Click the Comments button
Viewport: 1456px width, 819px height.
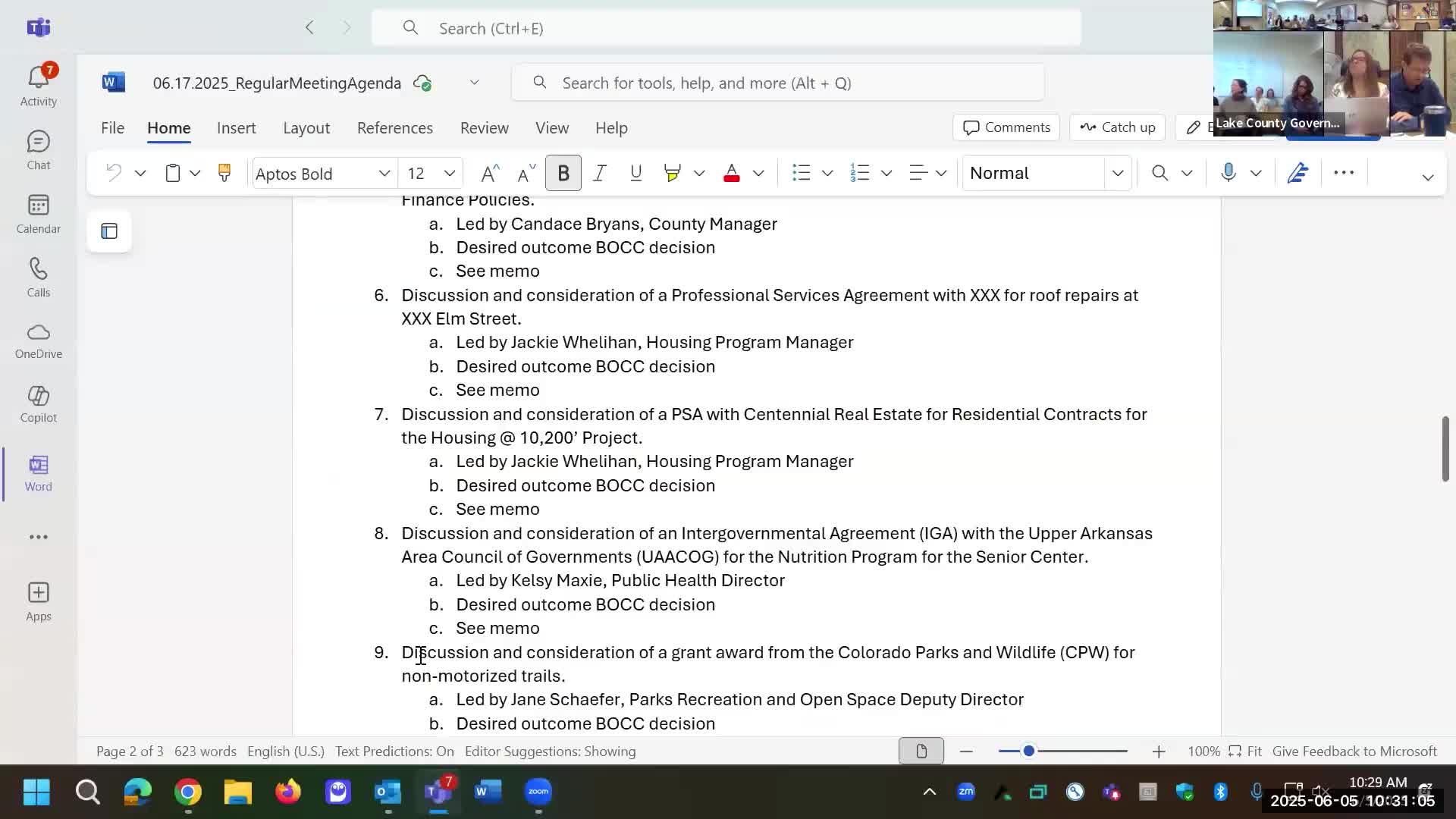click(x=1006, y=127)
